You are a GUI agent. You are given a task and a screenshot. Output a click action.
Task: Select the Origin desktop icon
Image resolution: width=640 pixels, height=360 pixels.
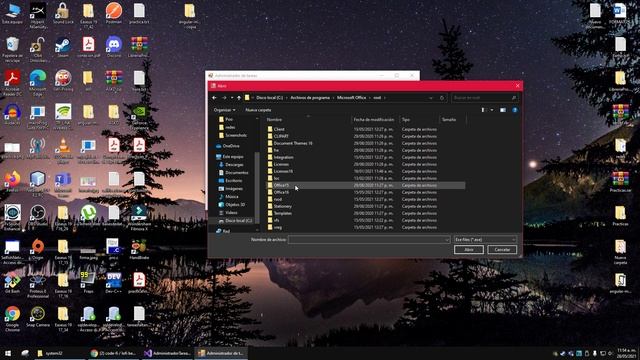point(38,249)
